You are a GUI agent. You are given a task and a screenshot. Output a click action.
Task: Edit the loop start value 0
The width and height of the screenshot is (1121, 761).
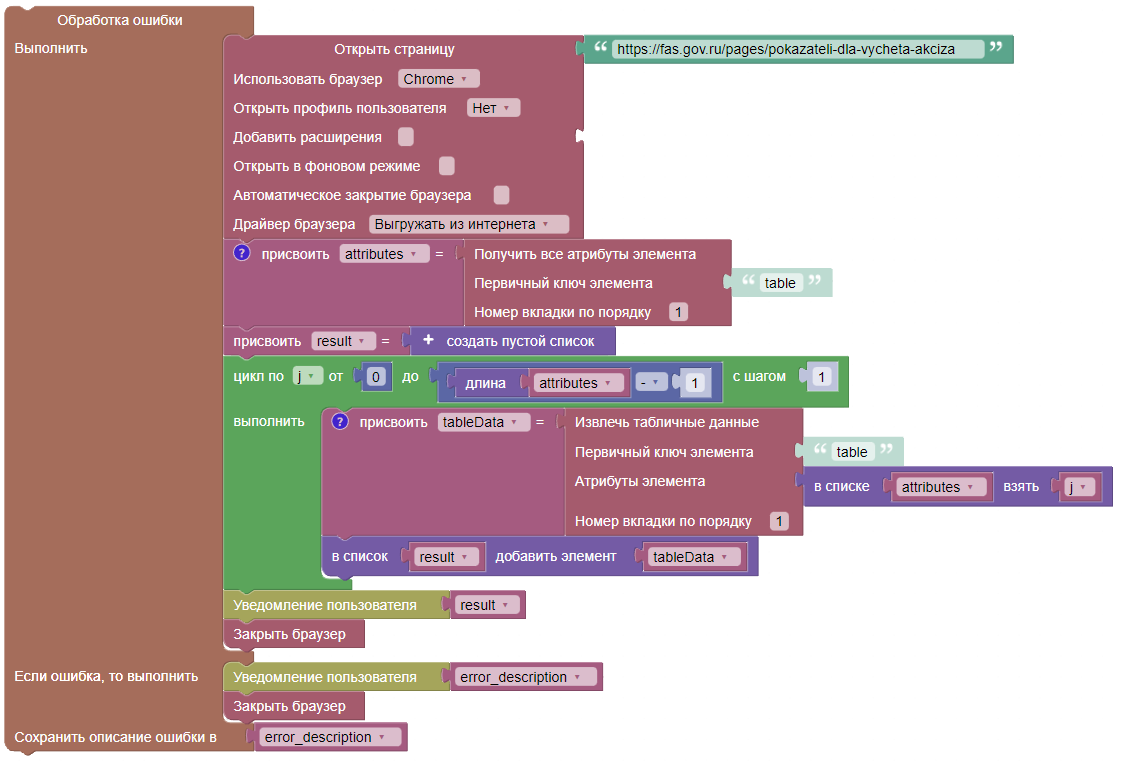[x=376, y=377]
